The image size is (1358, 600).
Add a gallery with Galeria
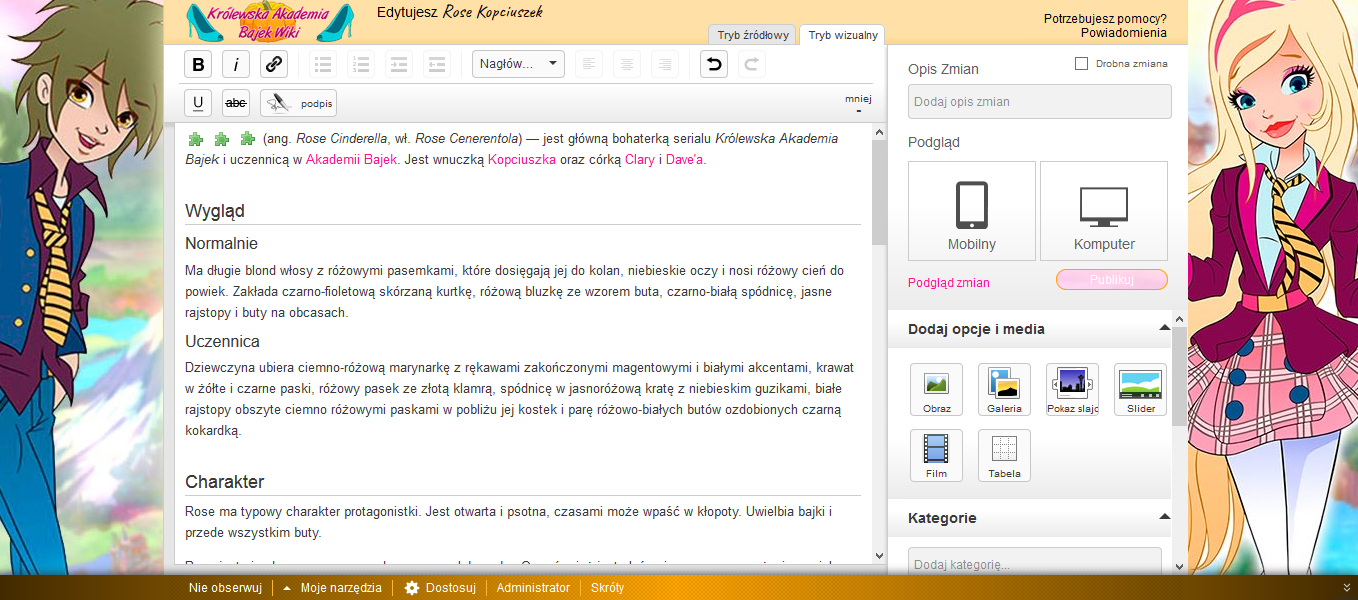point(1005,389)
